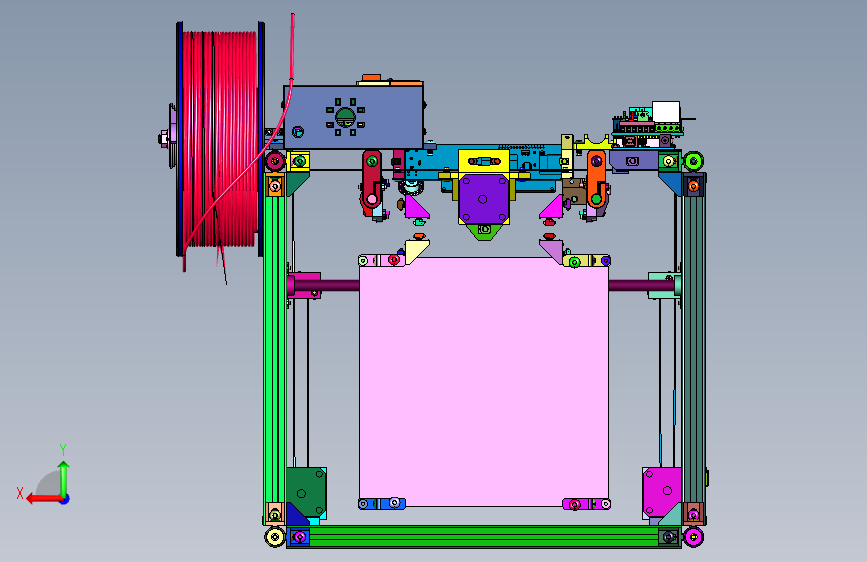This screenshot has height=562, width=867.
Task: Select the white relay block on the controller board
Action: pos(666,112)
